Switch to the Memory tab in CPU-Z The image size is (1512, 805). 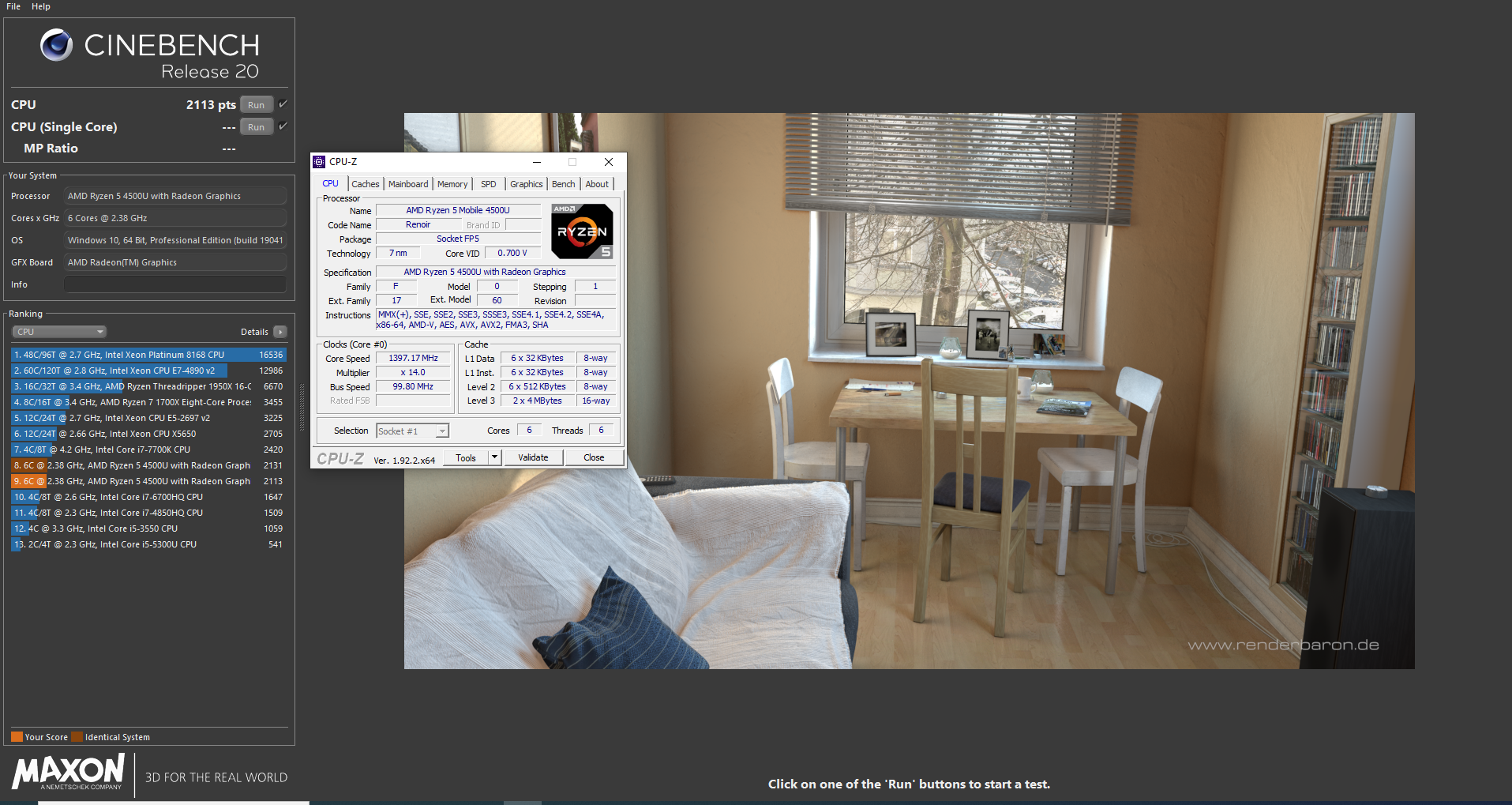tap(452, 184)
